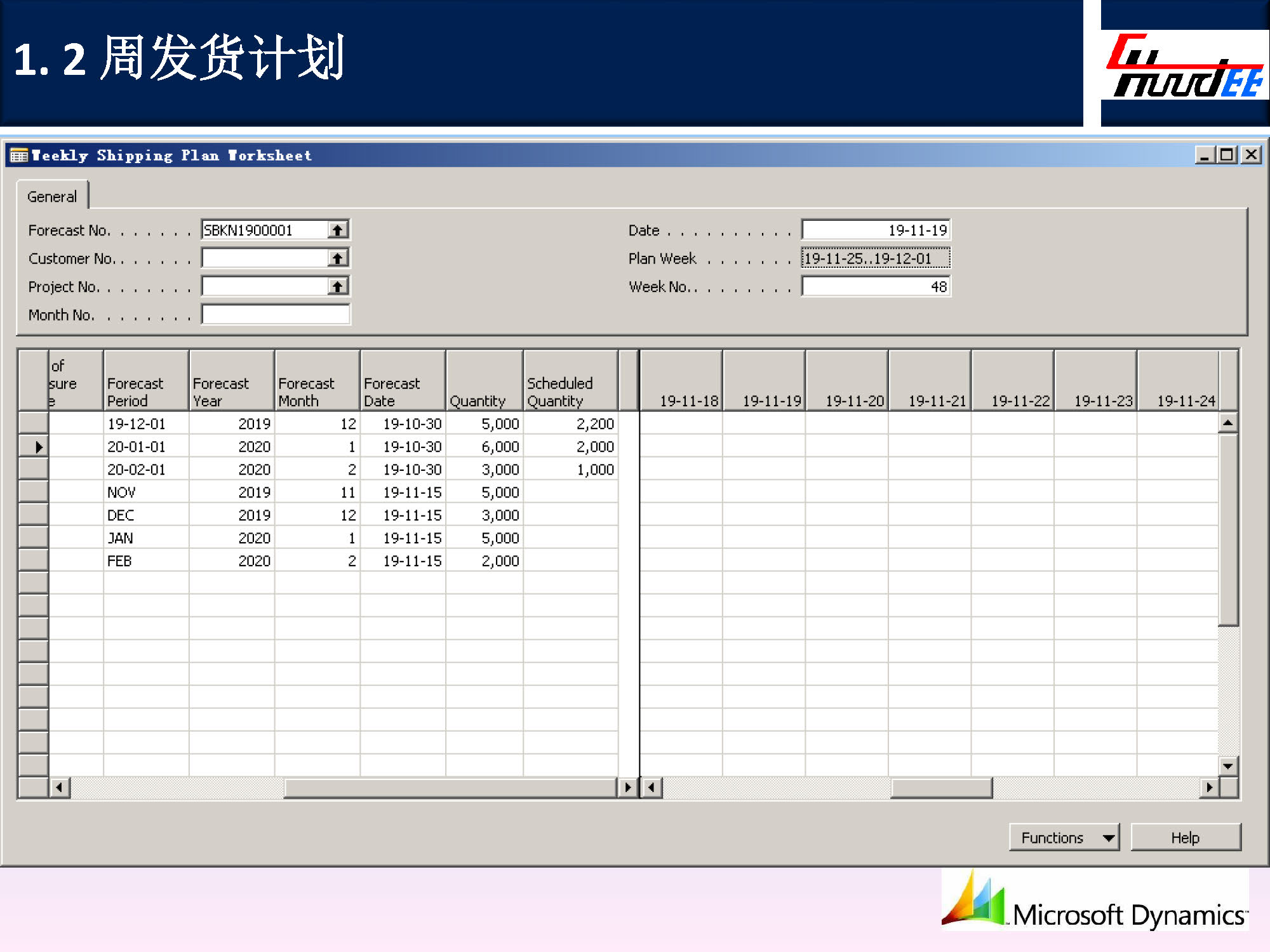Click Project No. lookup arrow button
Image resolution: width=1270 pixels, height=952 pixels.
pyautogui.click(x=338, y=287)
